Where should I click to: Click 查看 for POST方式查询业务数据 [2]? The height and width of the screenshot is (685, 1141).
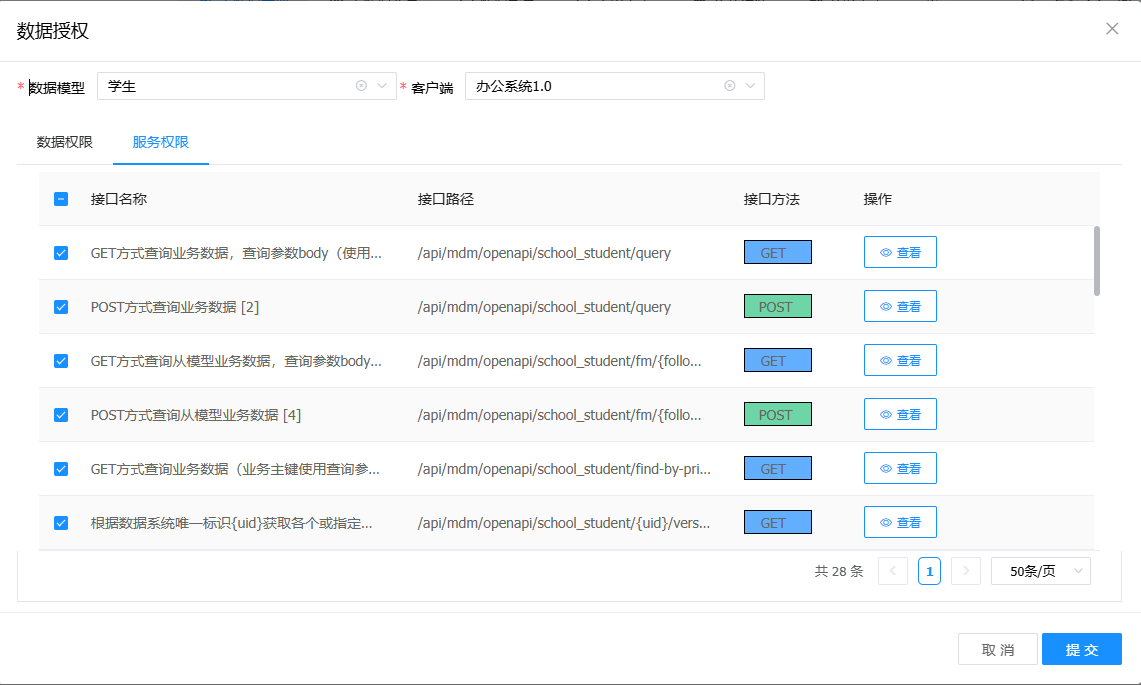[900, 307]
